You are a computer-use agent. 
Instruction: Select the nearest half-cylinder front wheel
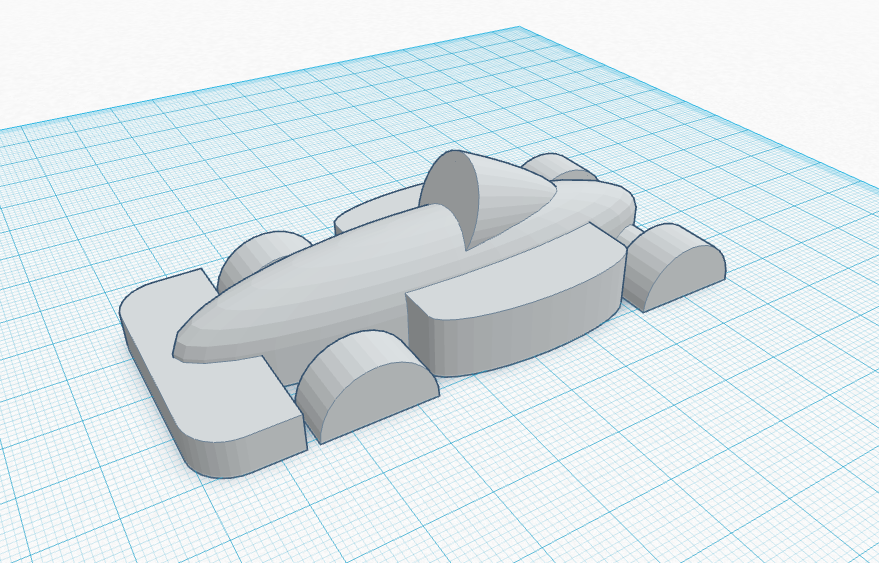(x=367, y=387)
